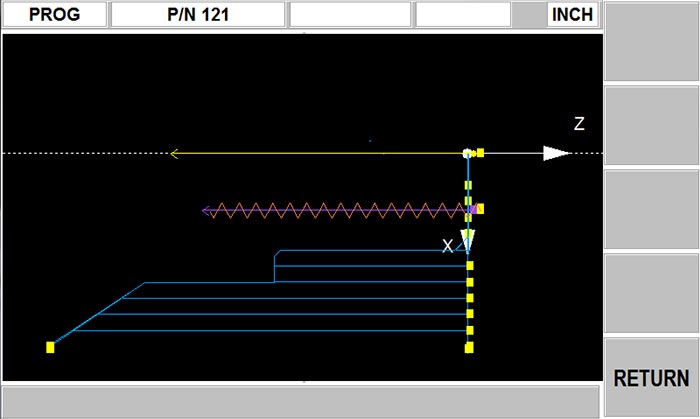Click the white X axis arrowhead
Image resolution: width=700 pixels, height=419 pixels.
(468, 241)
